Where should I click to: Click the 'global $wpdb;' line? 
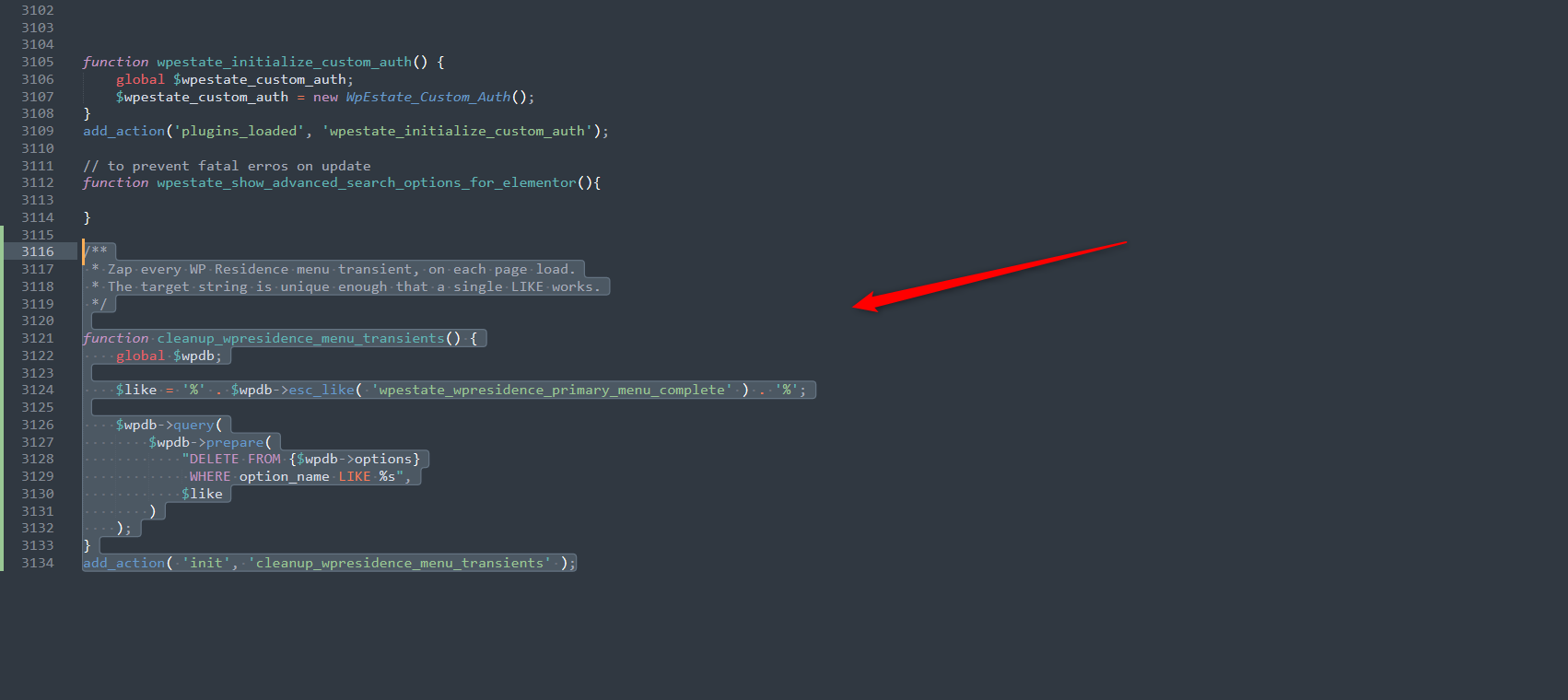click(169, 356)
